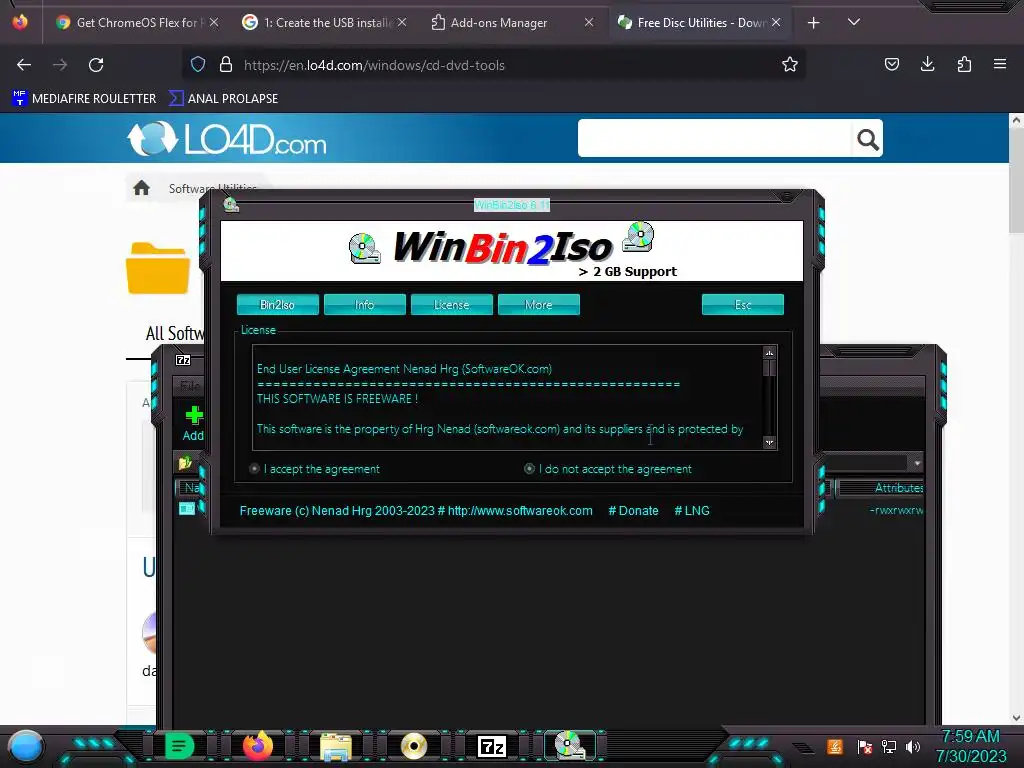
Task: Open File Explorer from taskbar
Action: [x=336, y=746]
